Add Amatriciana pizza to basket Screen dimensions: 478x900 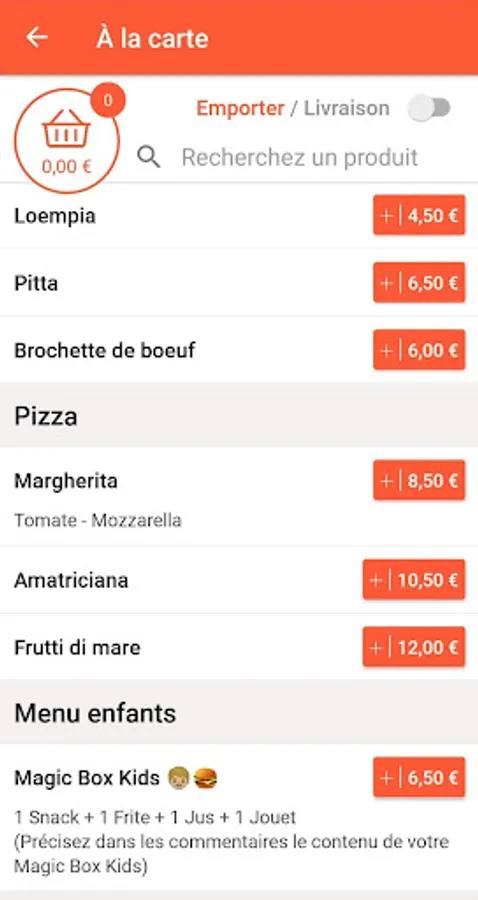coord(414,580)
